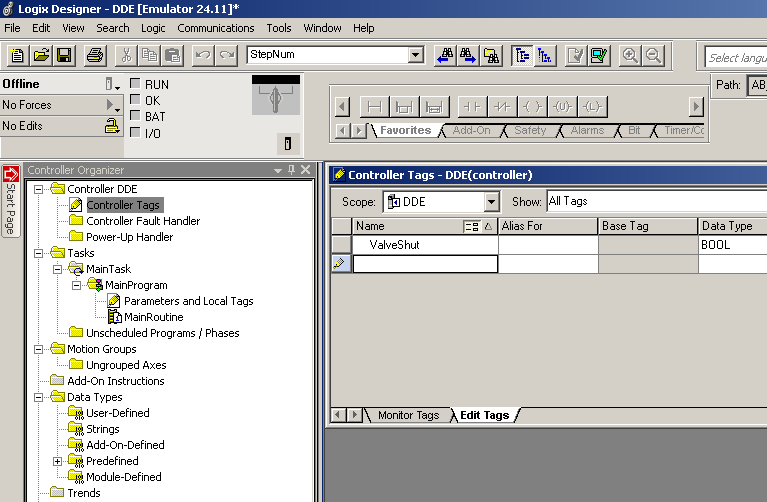Verify routine with the checkmark document icon
This screenshot has width=767, height=502.
tap(576, 56)
